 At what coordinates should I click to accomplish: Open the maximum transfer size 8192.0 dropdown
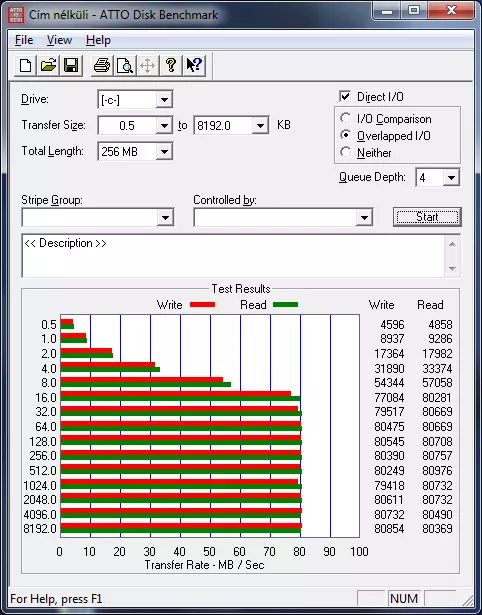point(260,126)
